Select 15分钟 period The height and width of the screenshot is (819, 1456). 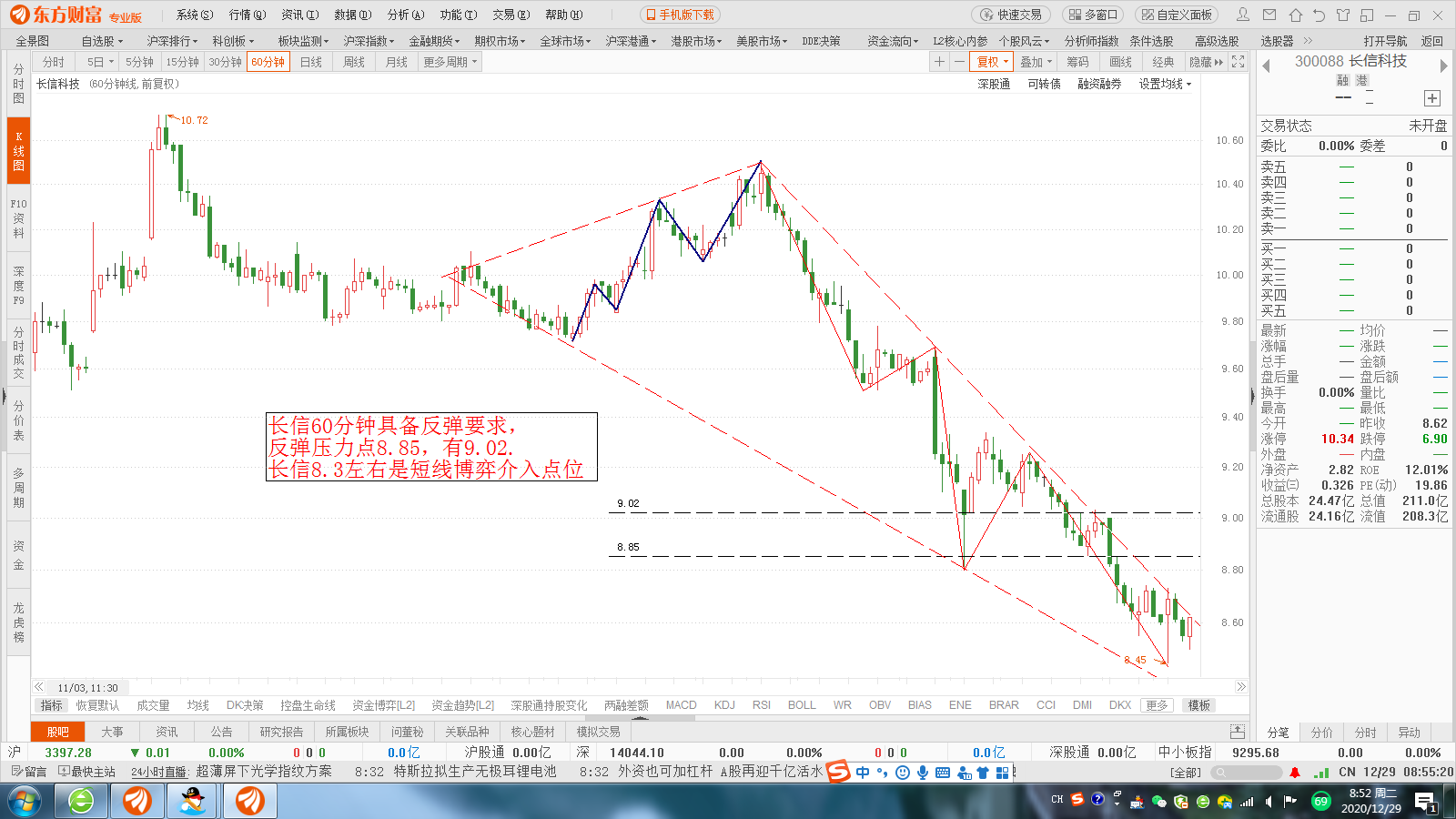(x=182, y=62)
